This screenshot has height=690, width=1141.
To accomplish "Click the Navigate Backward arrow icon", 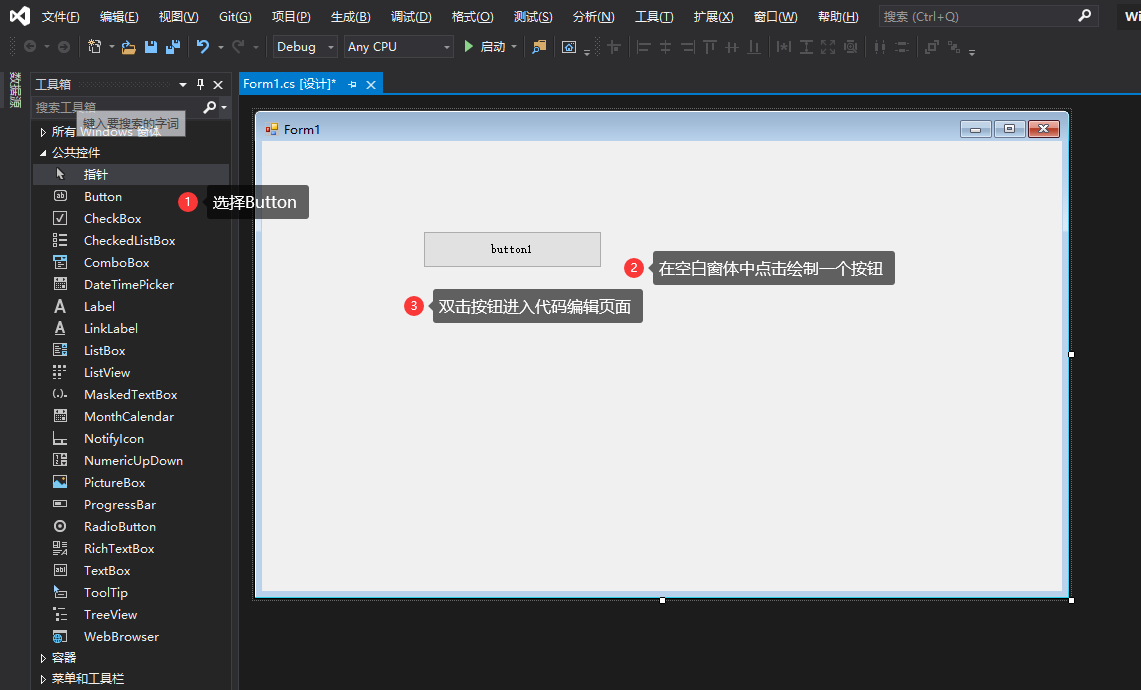I will point(30,47).
